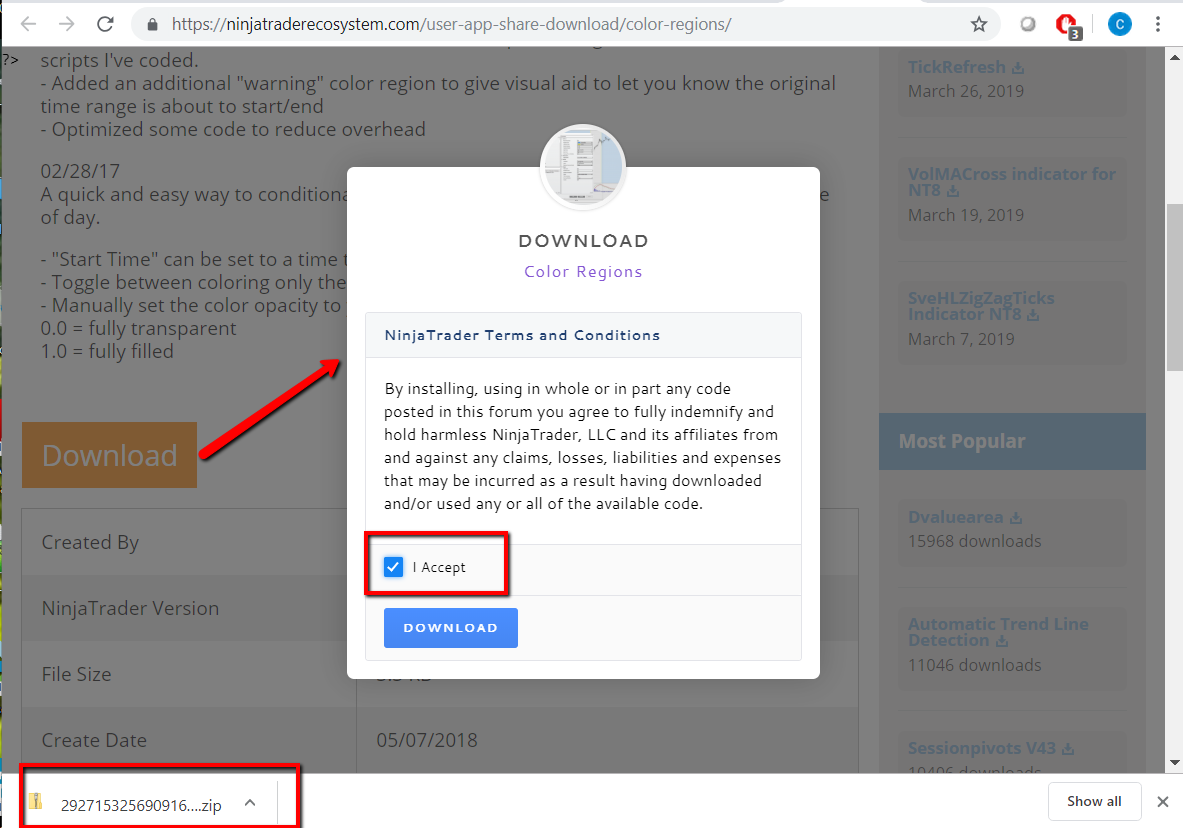Click the vertical scrollbar thumb
Image resolution: width=1183 pixels, height=828 pixels.
(1175, 287)
